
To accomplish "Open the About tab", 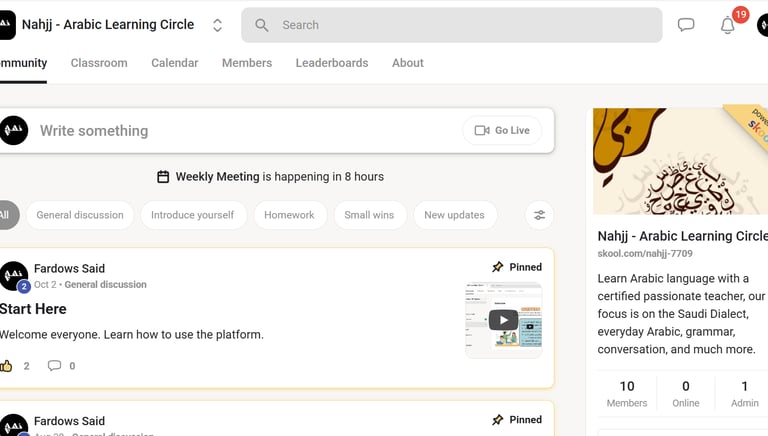I will 408,63.
